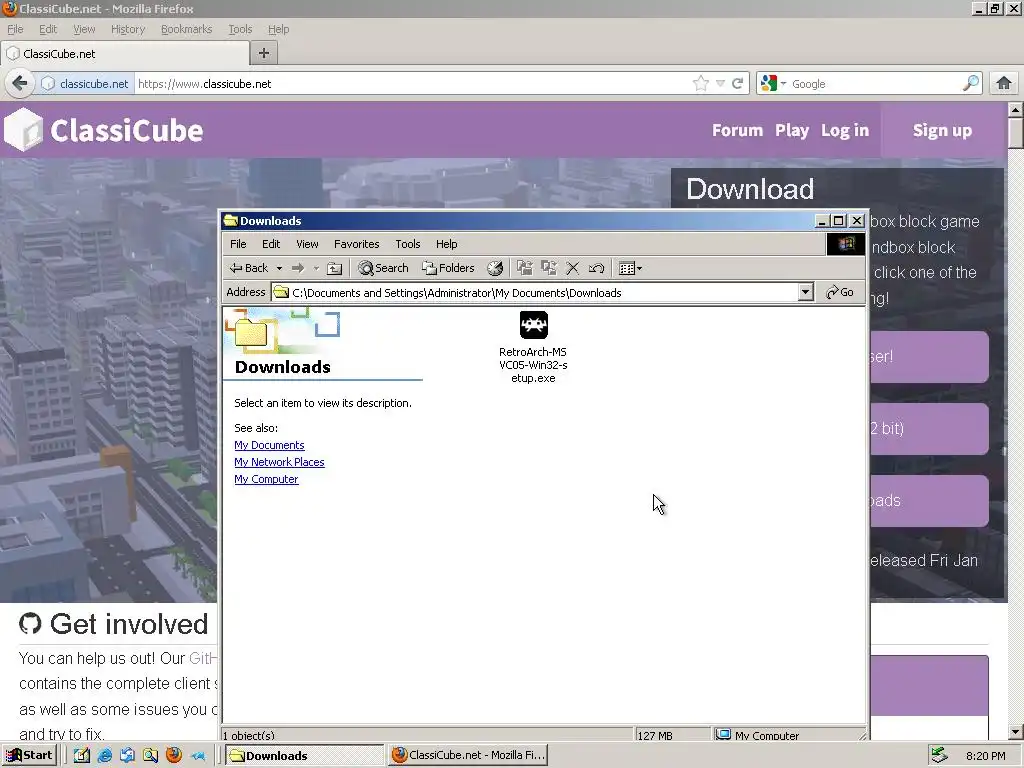Open the Forward history dropdown arrow in Explorer

[x=316, y=268]
